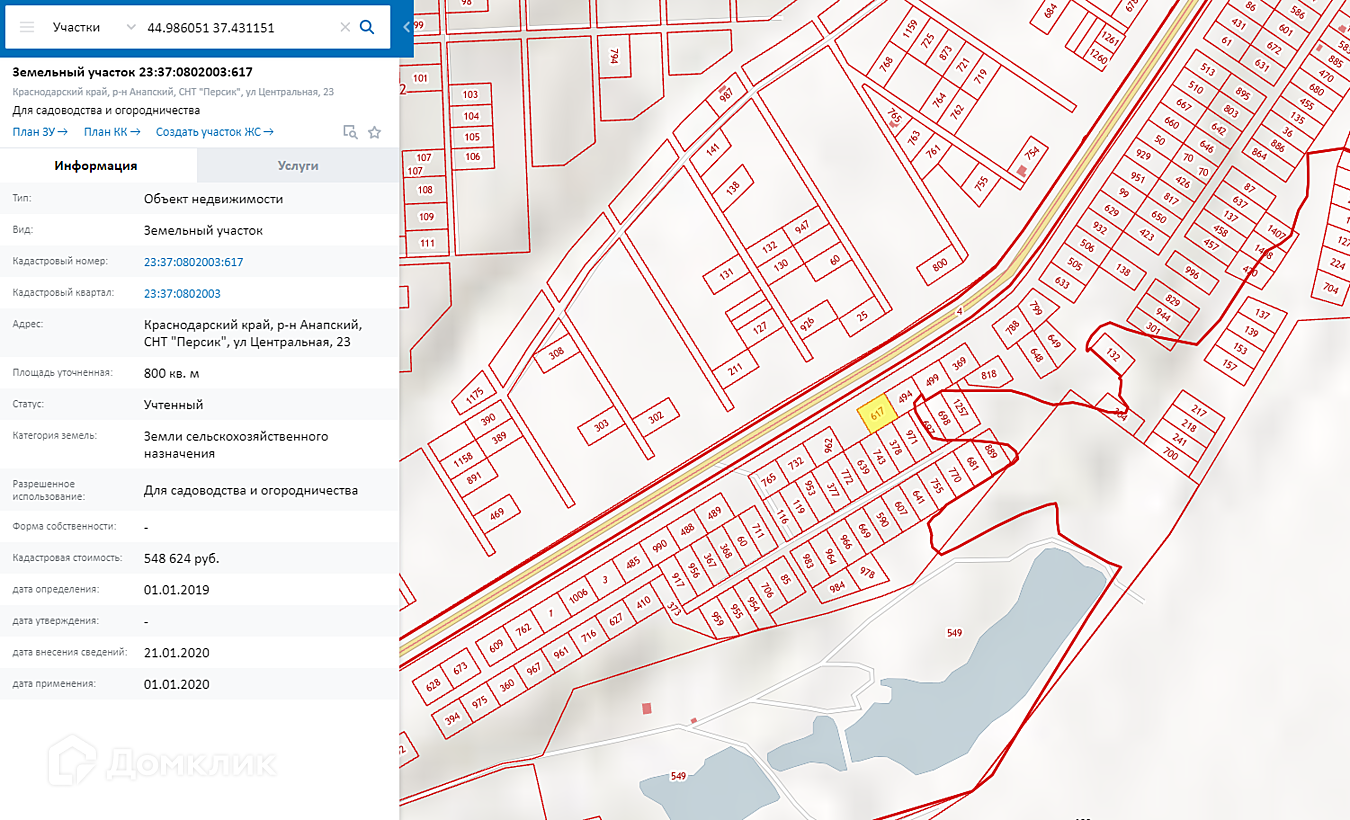Open the hamburger menu in search bar
This screenshot has width=1350, height=820.
tap(27, 27)
